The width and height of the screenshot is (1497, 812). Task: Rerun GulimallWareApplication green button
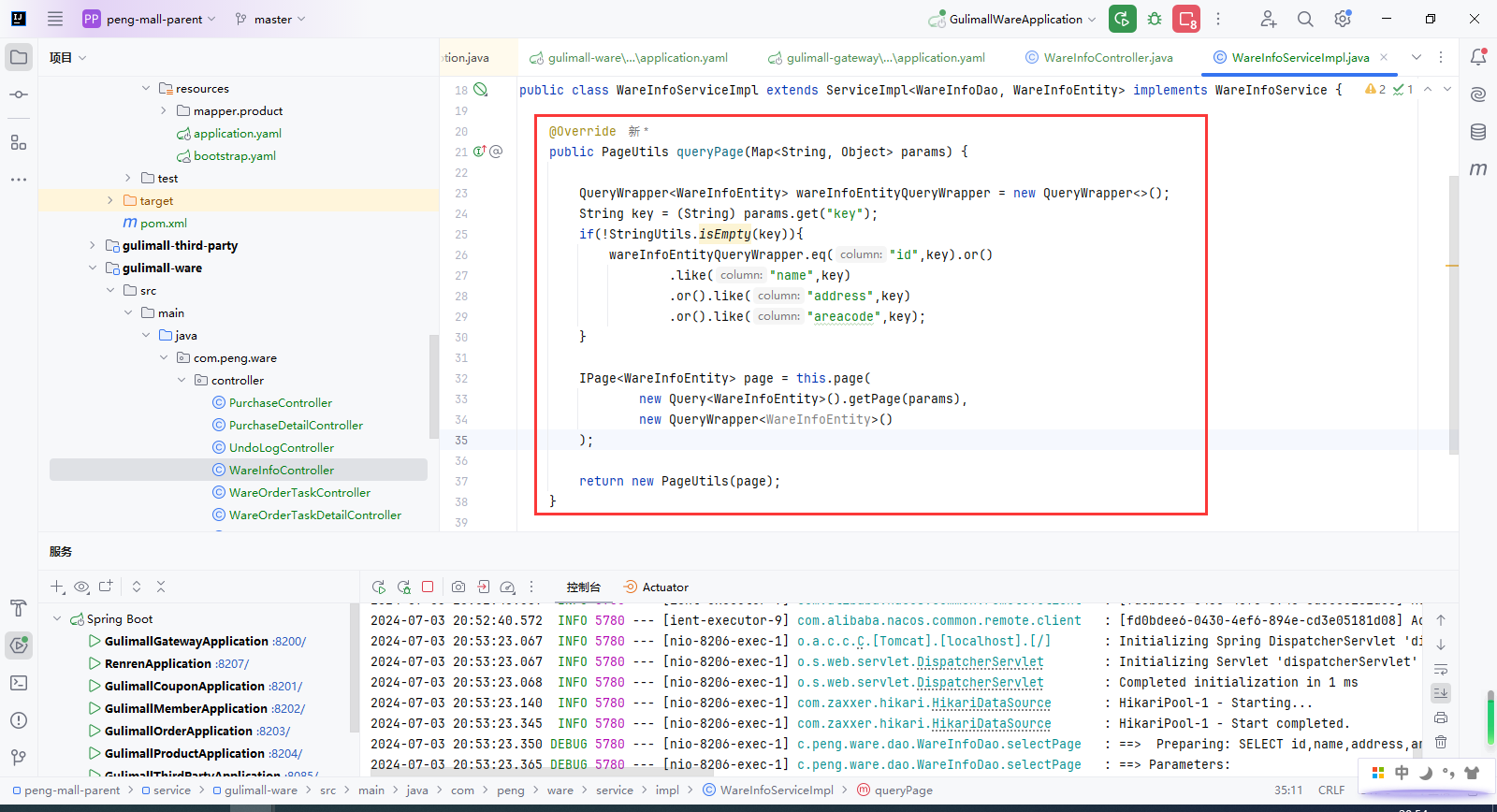point(1123,19)
